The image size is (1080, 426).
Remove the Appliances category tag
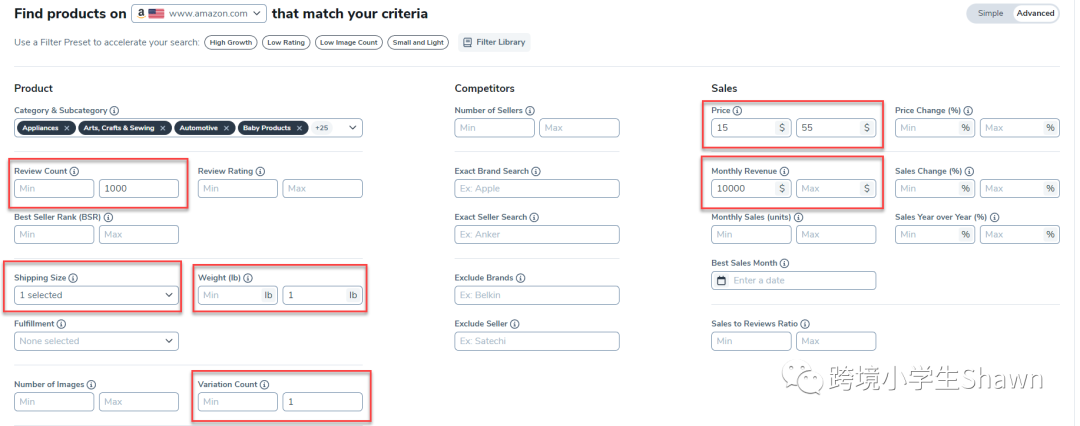[x=67, y=128]
